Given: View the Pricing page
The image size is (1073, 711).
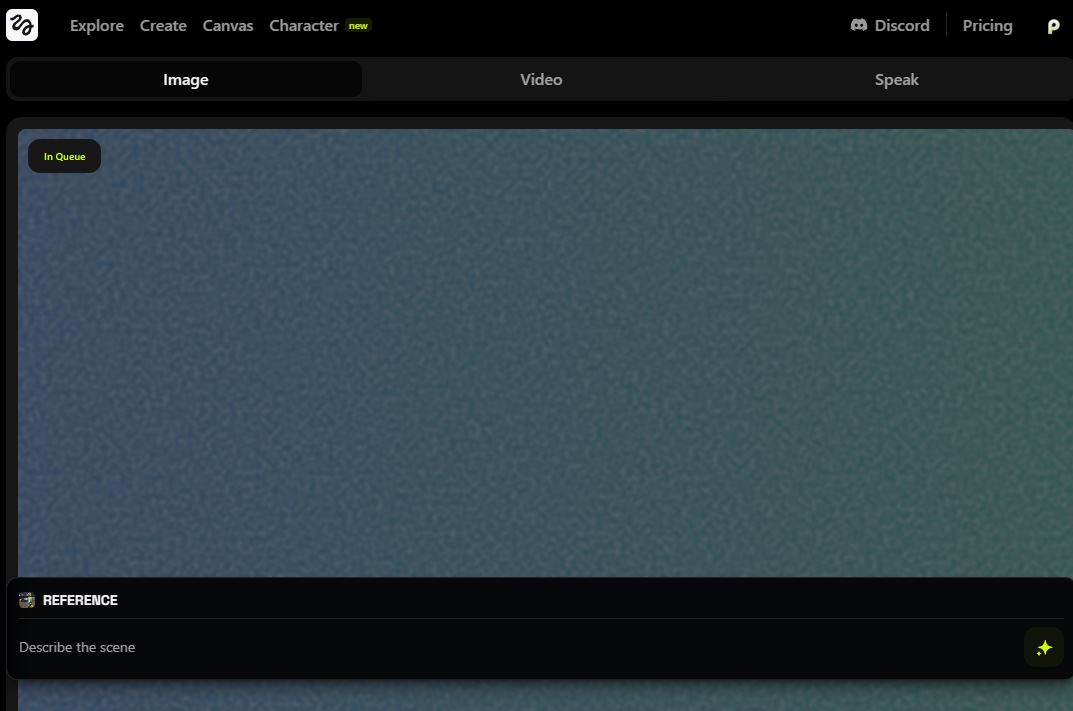Looking at the screenshot, I should (987, 26).
